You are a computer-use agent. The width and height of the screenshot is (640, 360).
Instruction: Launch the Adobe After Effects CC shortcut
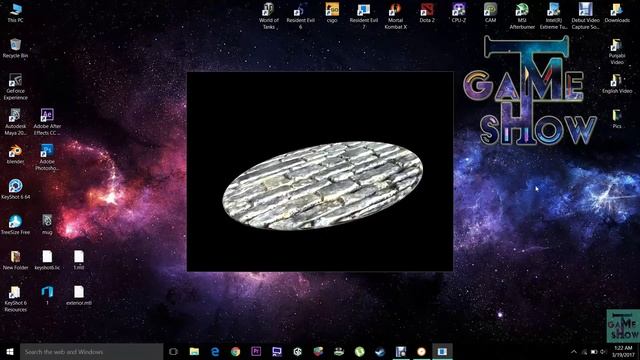tap(47, 122)
